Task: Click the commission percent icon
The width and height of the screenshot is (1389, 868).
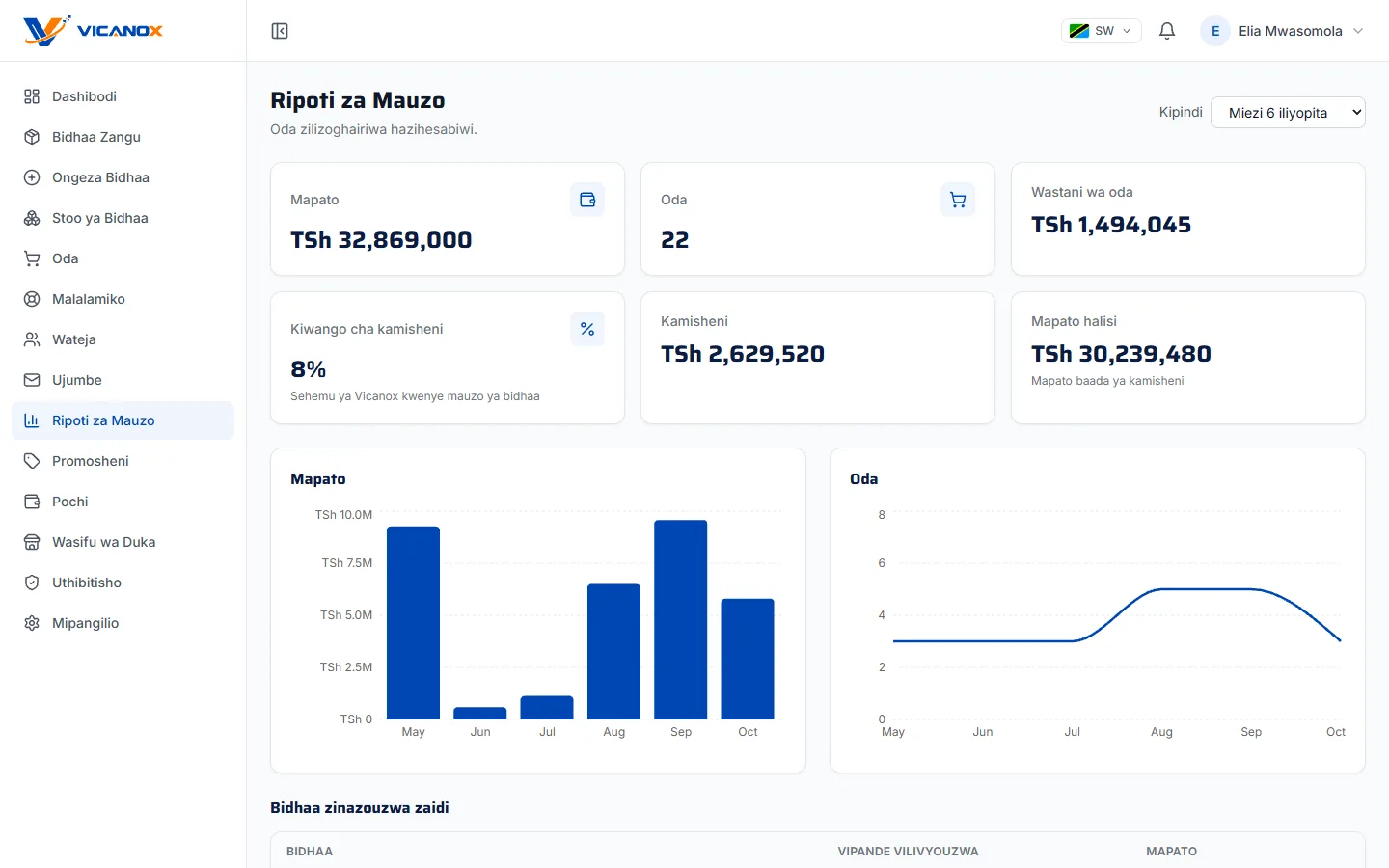Action: tap(587, 329)
